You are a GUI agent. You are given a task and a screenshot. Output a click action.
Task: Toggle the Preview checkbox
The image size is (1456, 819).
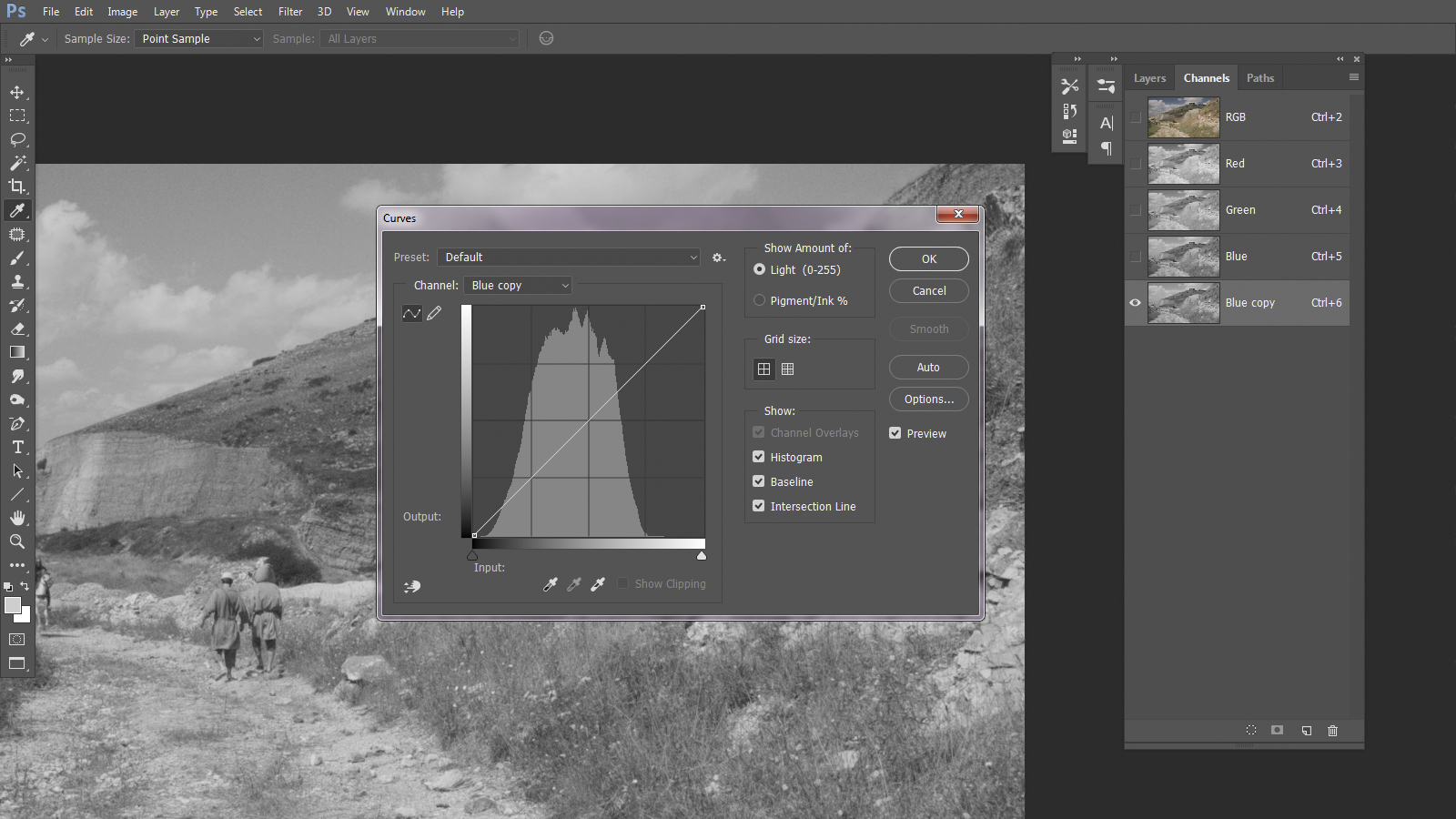[895, 433]
